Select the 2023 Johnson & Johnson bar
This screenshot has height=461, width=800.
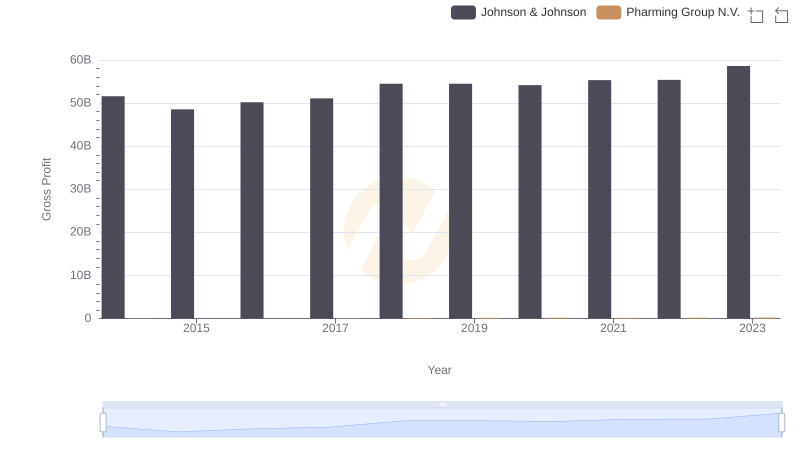739,192
